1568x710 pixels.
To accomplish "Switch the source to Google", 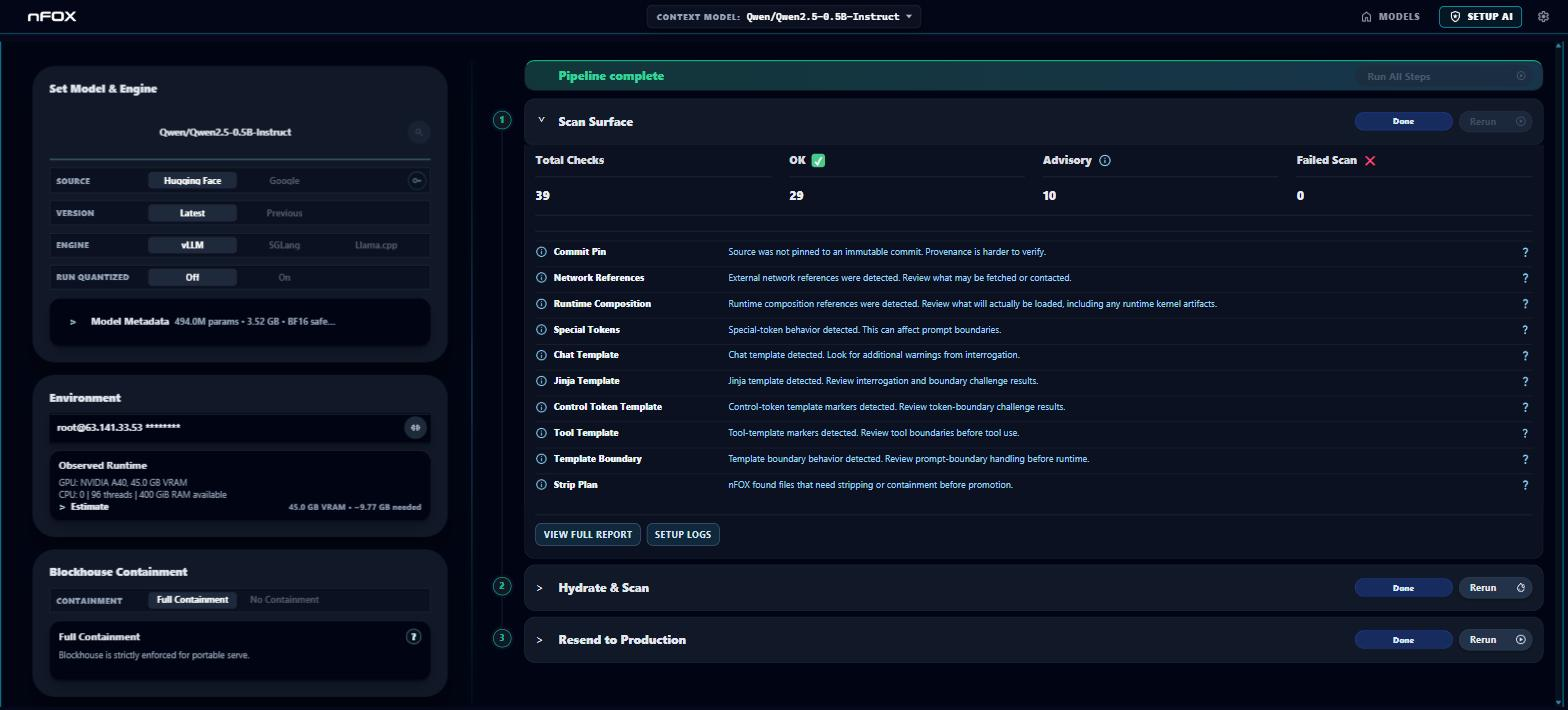I will pyautogui.click(x=284, y=181).
